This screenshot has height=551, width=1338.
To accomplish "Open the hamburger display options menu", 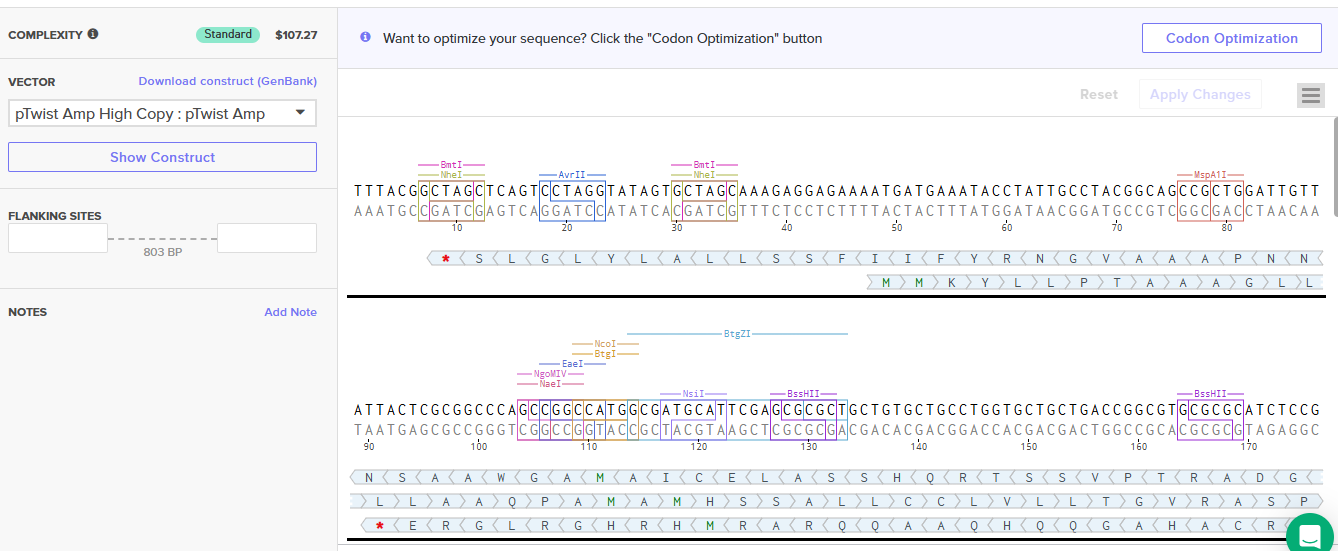I will pyautogui.click(x=1311, y=95).
